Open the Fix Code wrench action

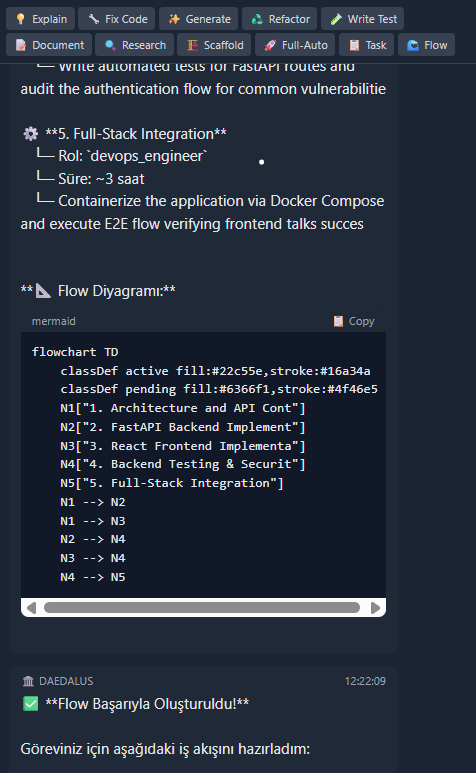click(x=117, y=19)
